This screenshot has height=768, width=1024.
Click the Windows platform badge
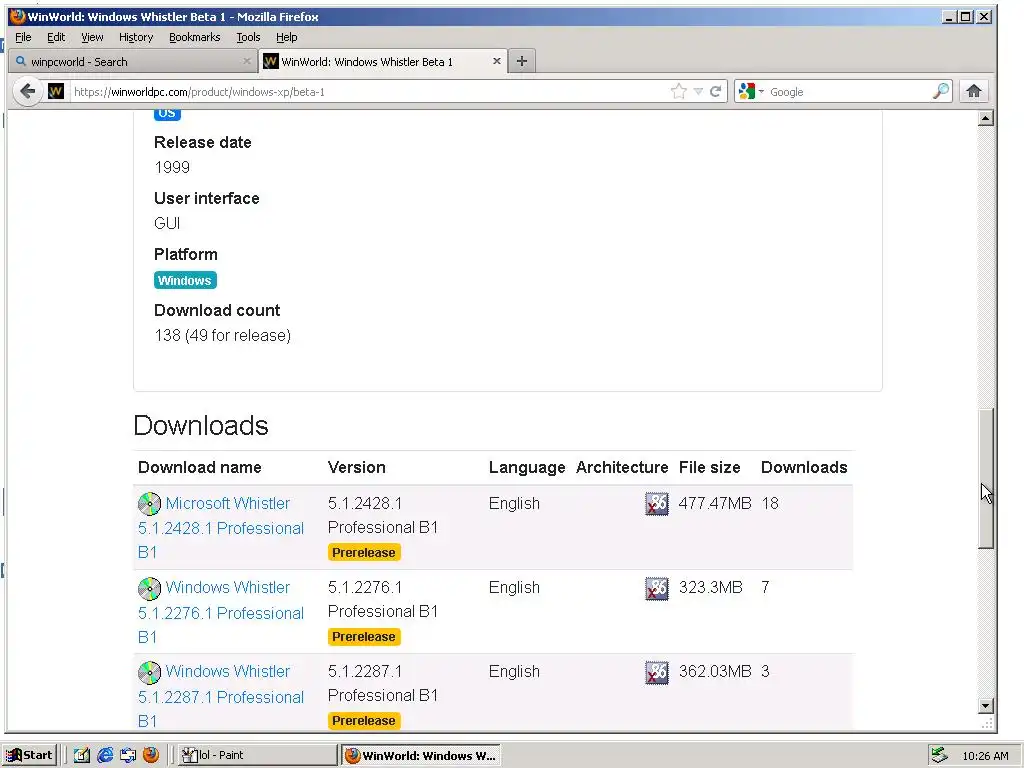click(x=185, y=280)
